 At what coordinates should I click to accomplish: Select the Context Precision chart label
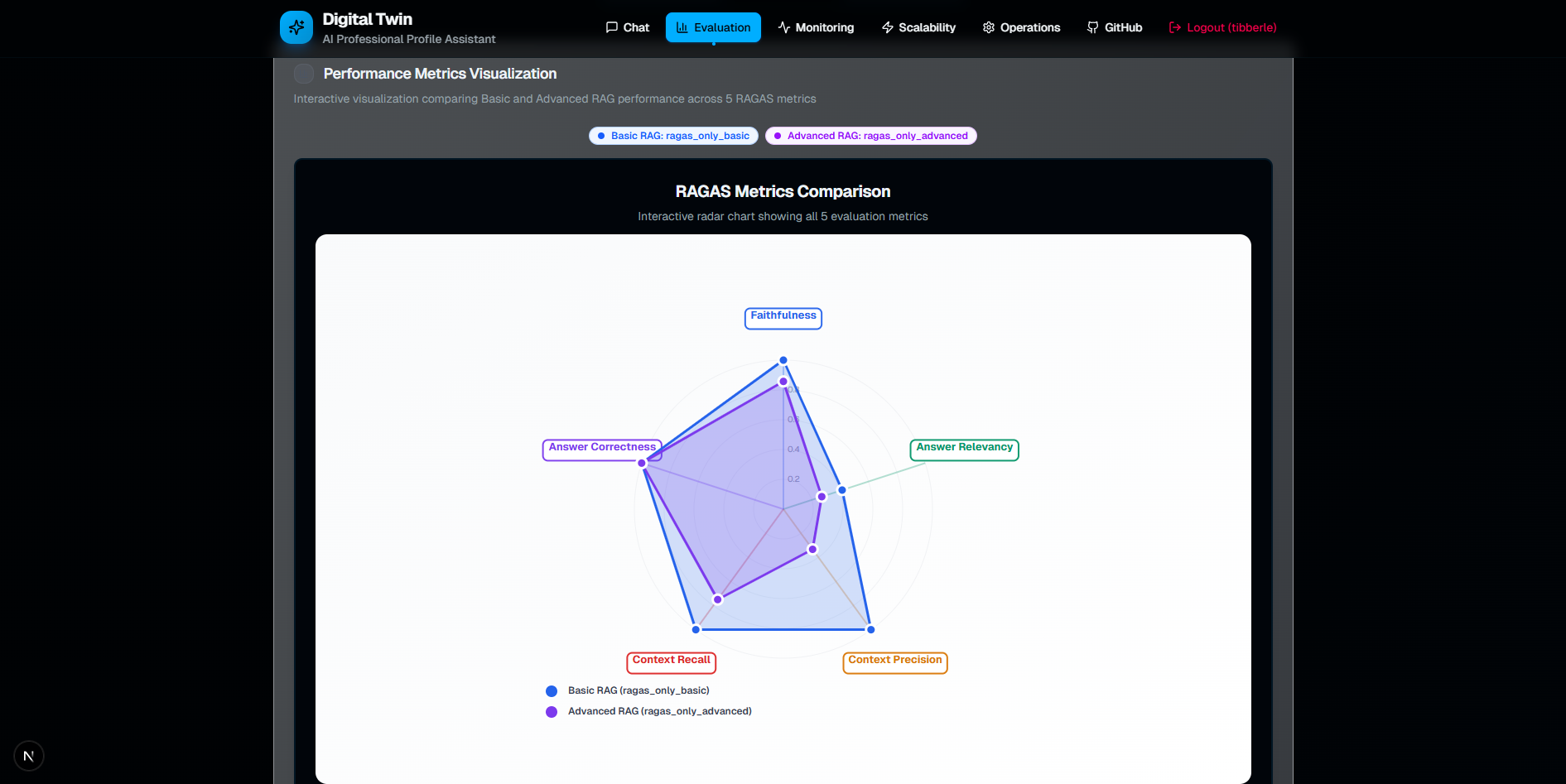894,661
